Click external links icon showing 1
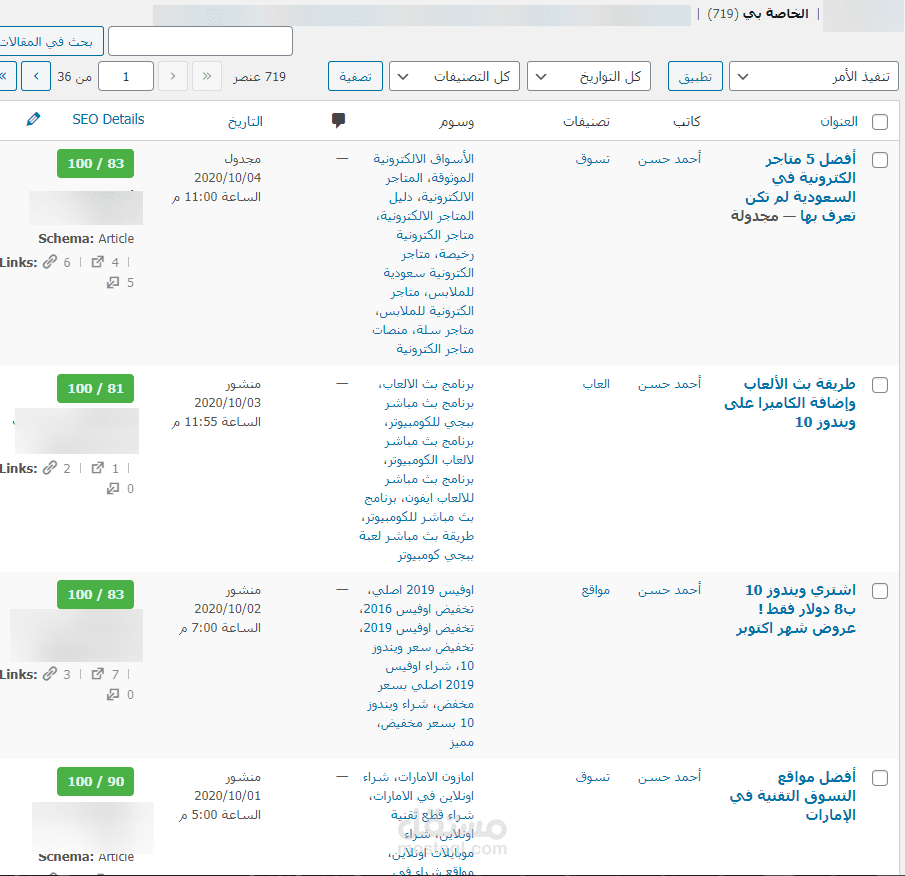905x876 pixels. 98,468
